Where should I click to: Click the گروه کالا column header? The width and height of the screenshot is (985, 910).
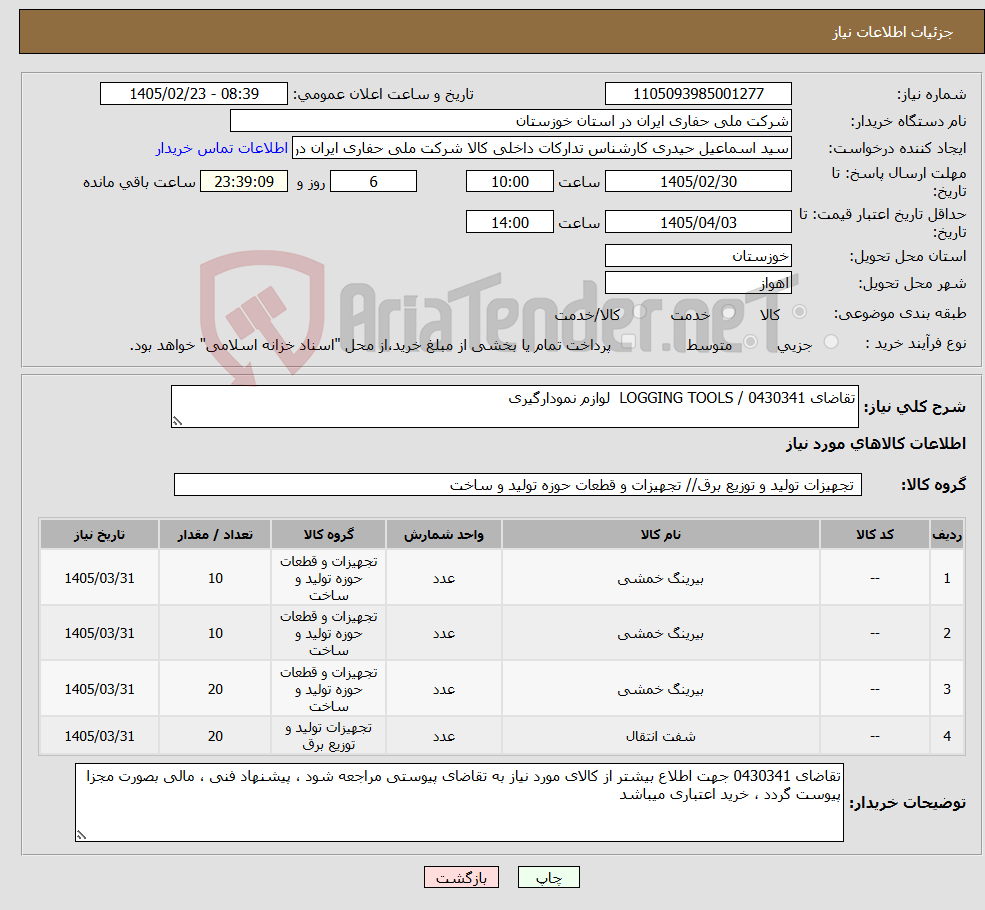click(x=329, y=534)
